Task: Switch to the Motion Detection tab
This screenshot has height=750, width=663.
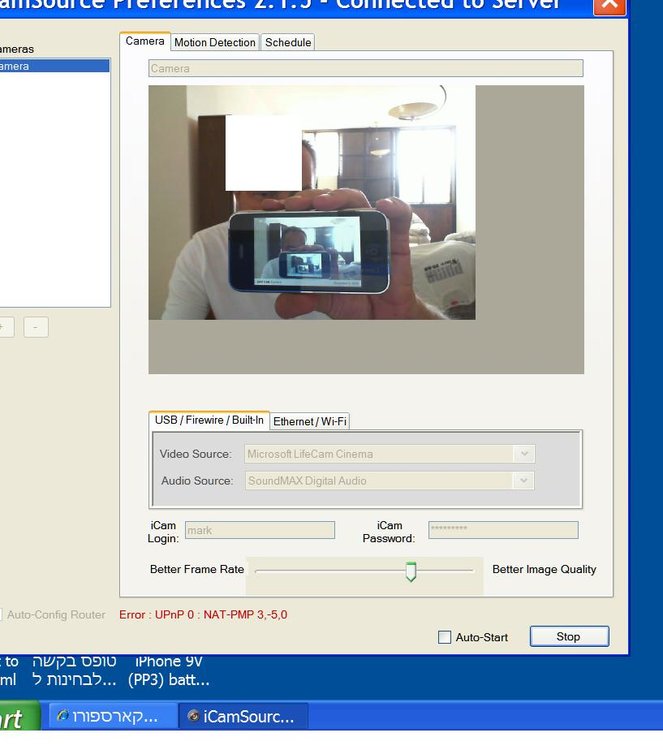Action: (215, 43)
